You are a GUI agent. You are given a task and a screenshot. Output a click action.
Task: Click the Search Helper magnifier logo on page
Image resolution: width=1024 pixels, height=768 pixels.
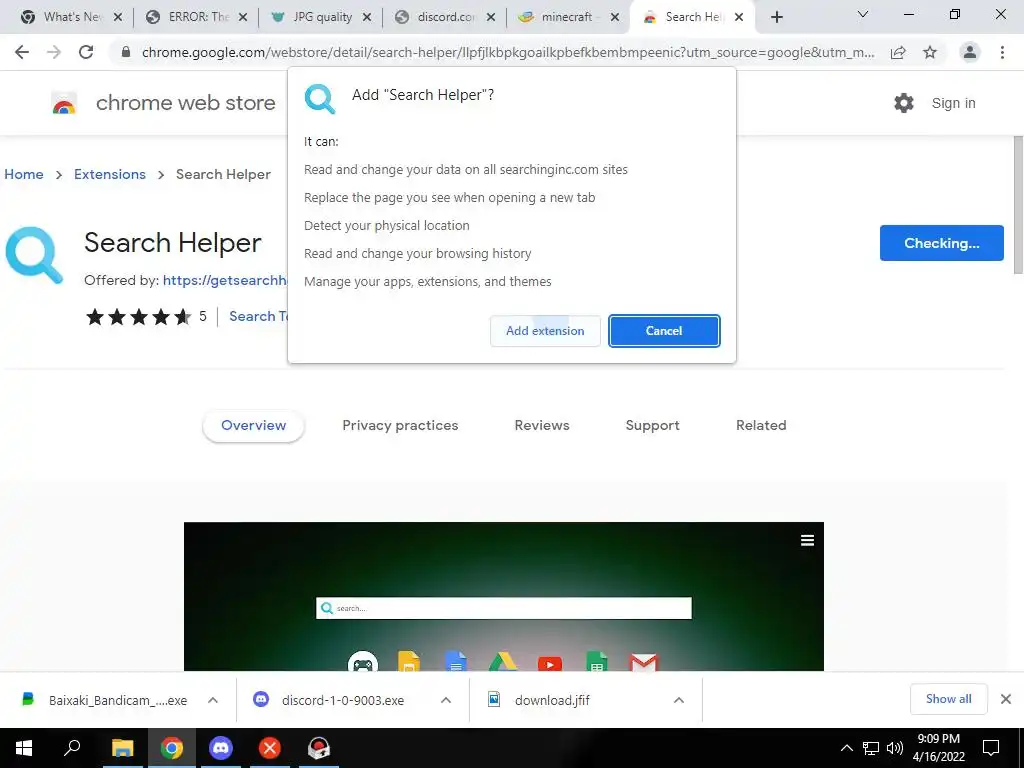34,255
